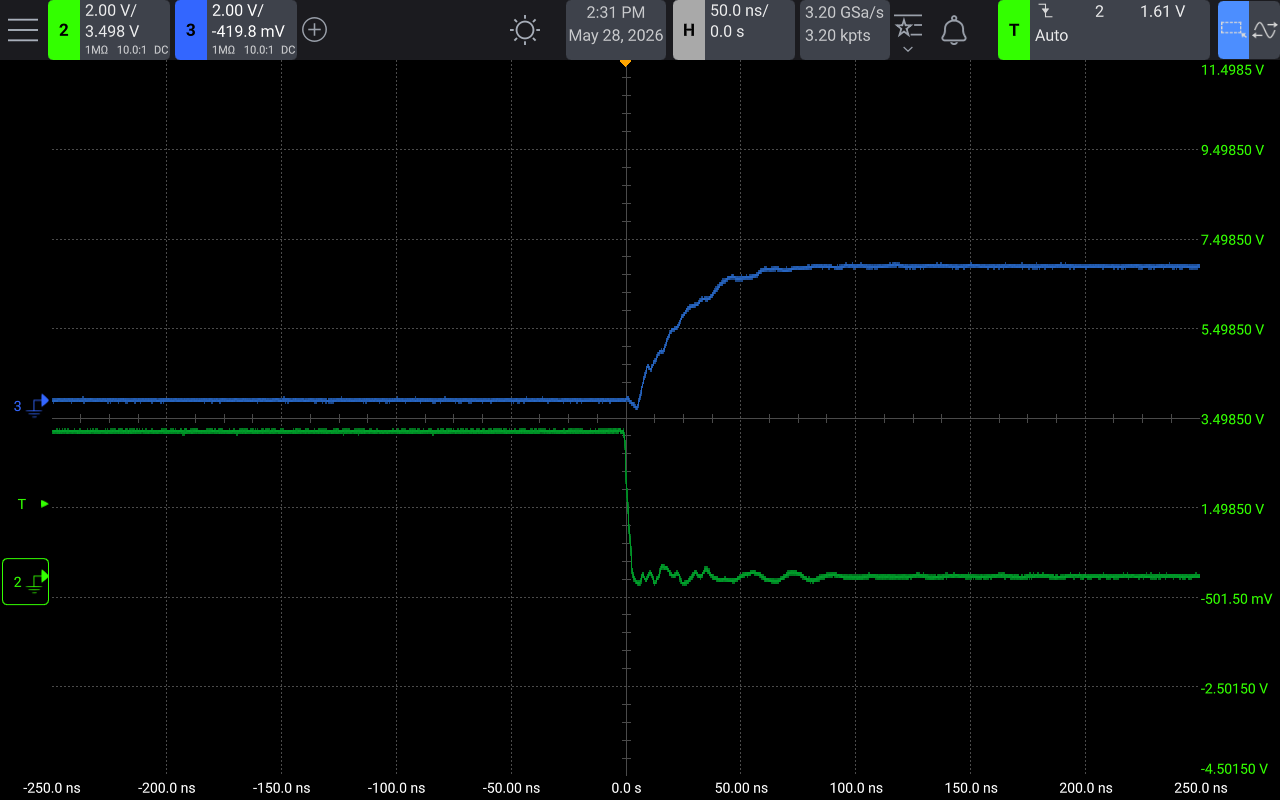
Task: Select the orange trigger time reference marker
Action: [626, 63]
